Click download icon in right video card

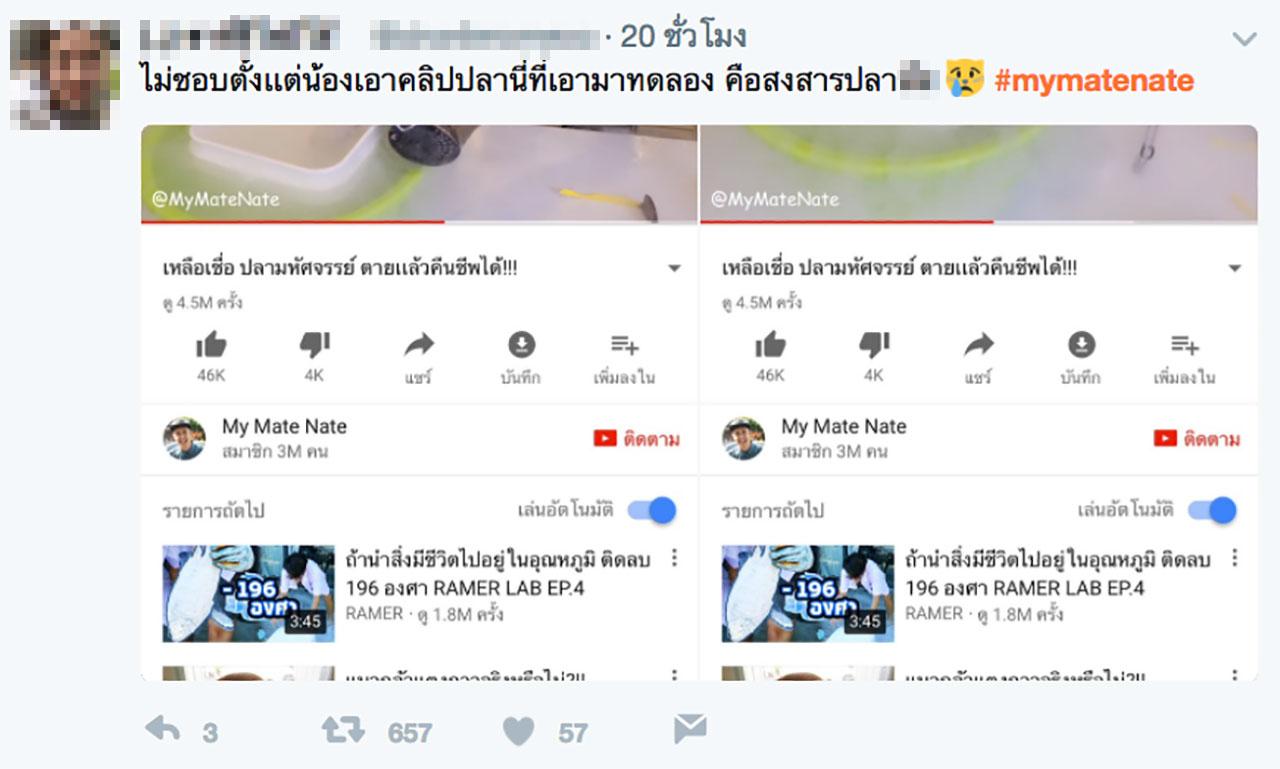click(1081, 345)
